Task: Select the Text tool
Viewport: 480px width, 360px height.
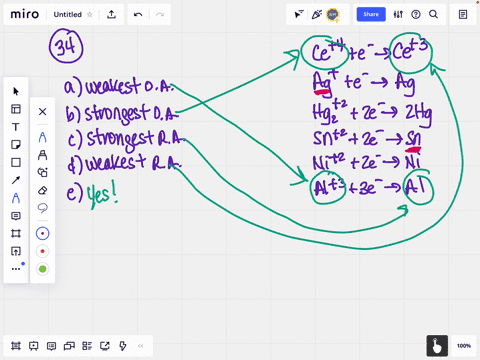Action: coord(16,127)
